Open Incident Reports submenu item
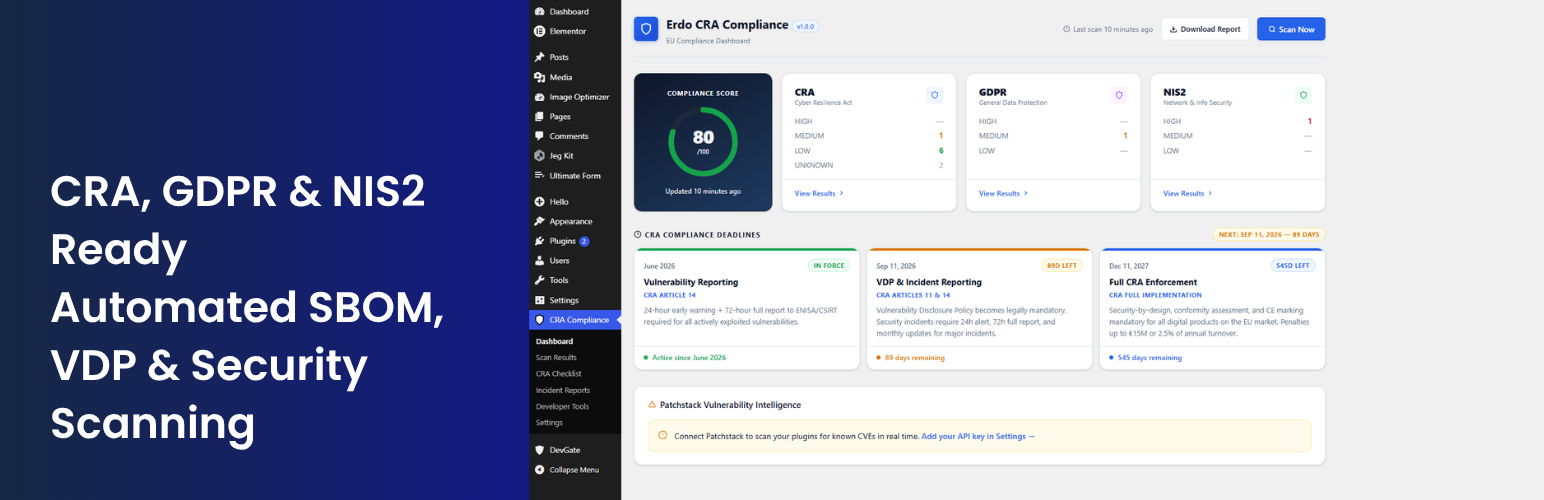 coord(561,390)
